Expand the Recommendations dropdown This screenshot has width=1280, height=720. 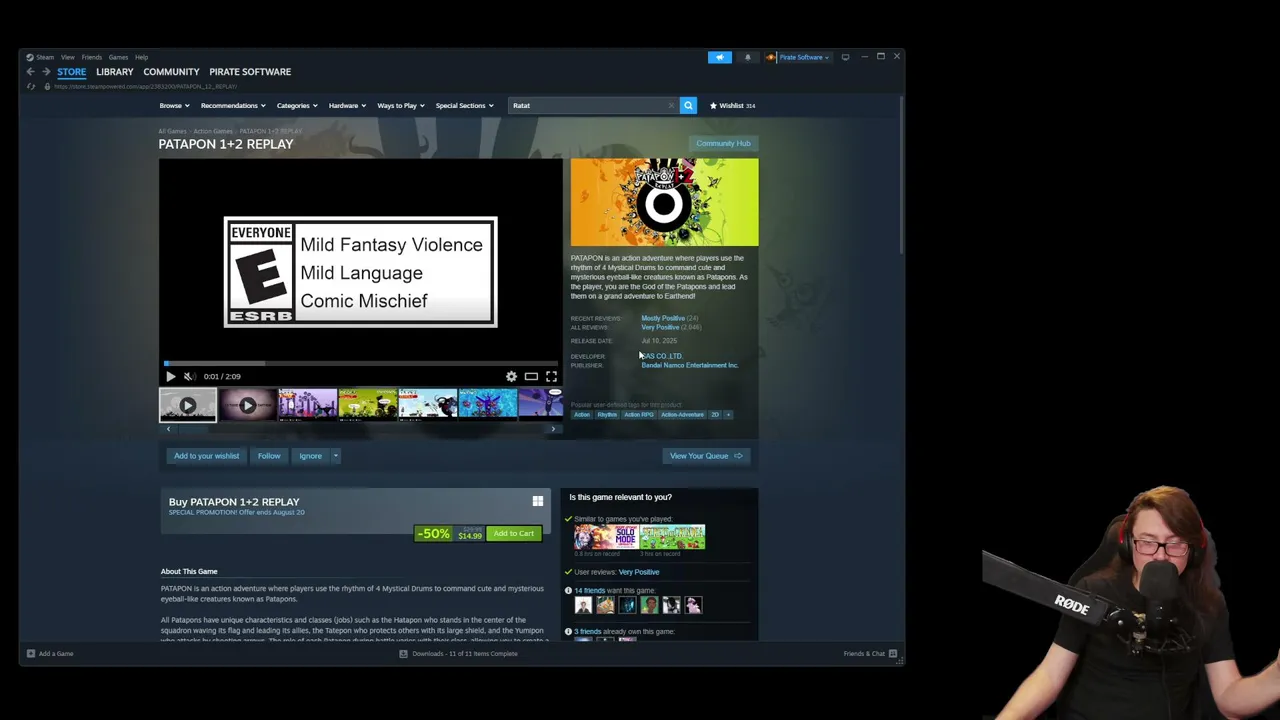coord(233,105)
